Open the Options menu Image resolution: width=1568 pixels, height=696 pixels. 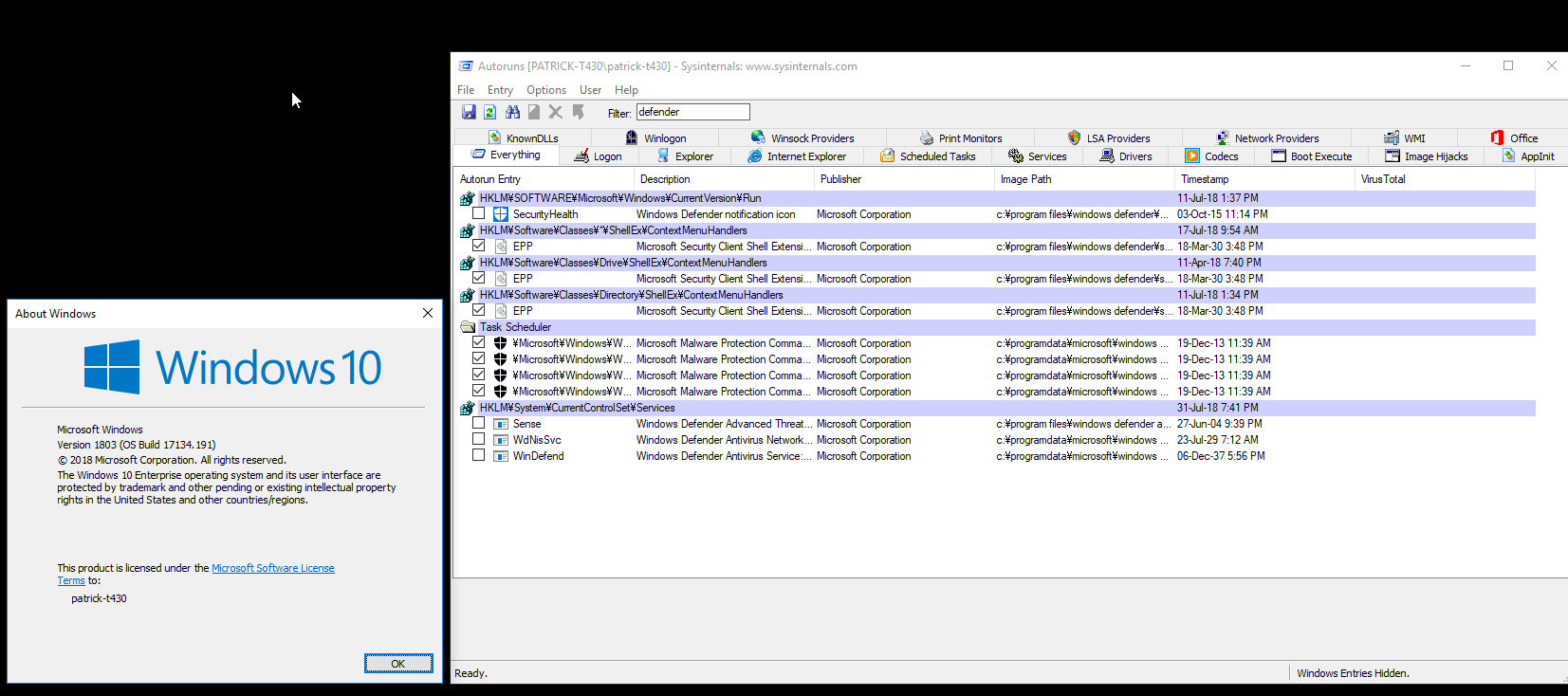tap(546, 90)
